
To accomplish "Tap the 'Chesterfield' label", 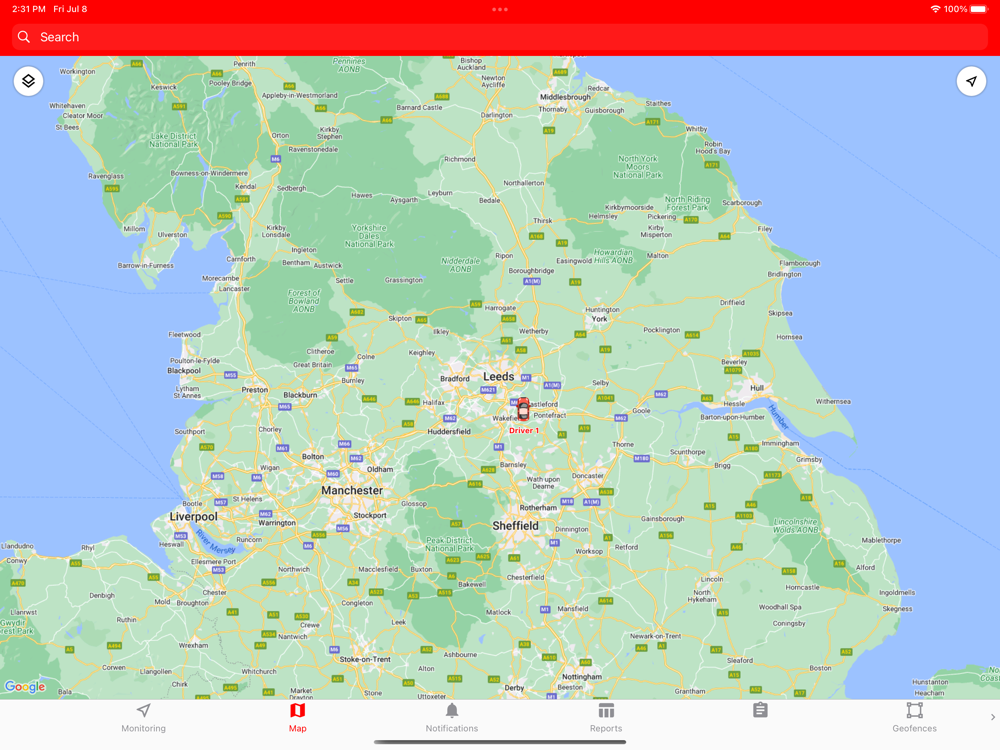I will pyautogui.click(x=526, y=577).
